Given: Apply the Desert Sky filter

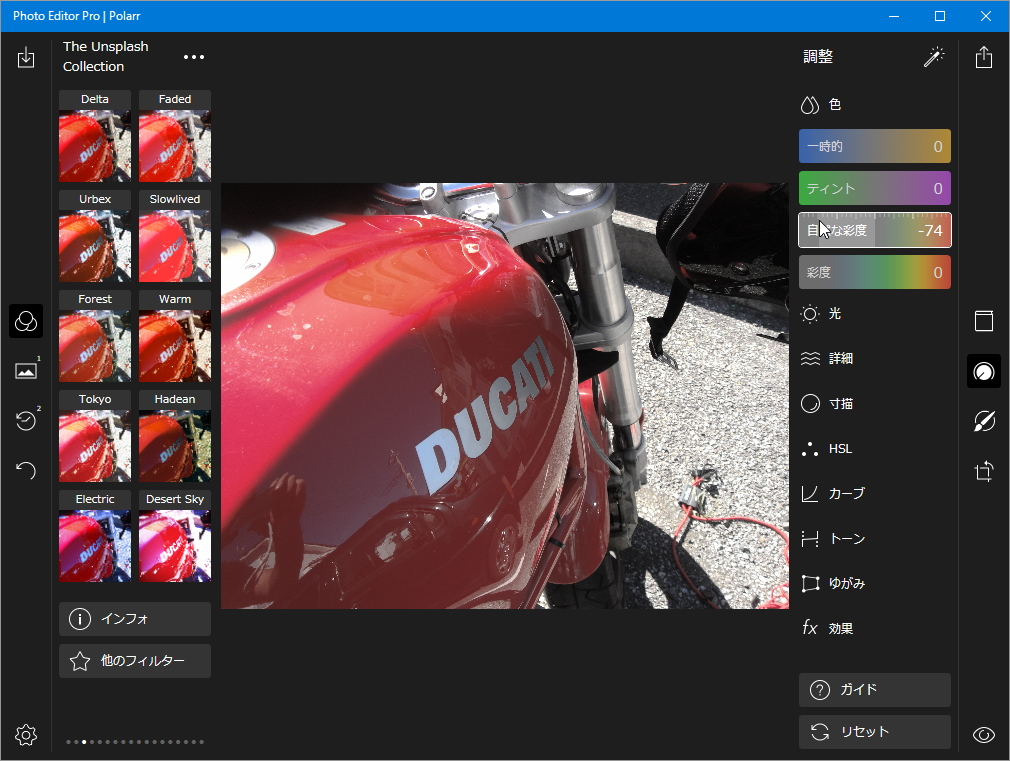Looking at the screenshot, I should pyautogui.click(x=175, y=535).
